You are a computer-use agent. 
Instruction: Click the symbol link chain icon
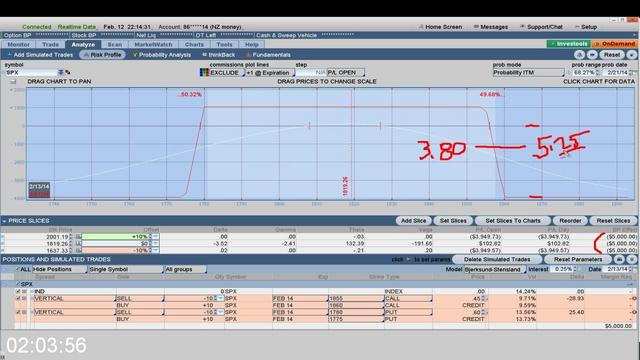click(68, 72)
